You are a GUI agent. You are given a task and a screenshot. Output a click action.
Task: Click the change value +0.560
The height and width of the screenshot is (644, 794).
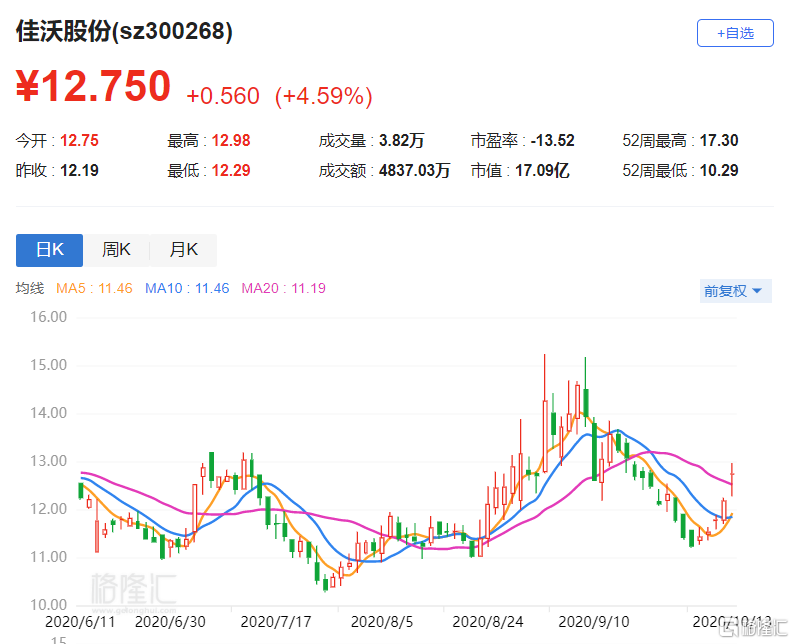223,96
